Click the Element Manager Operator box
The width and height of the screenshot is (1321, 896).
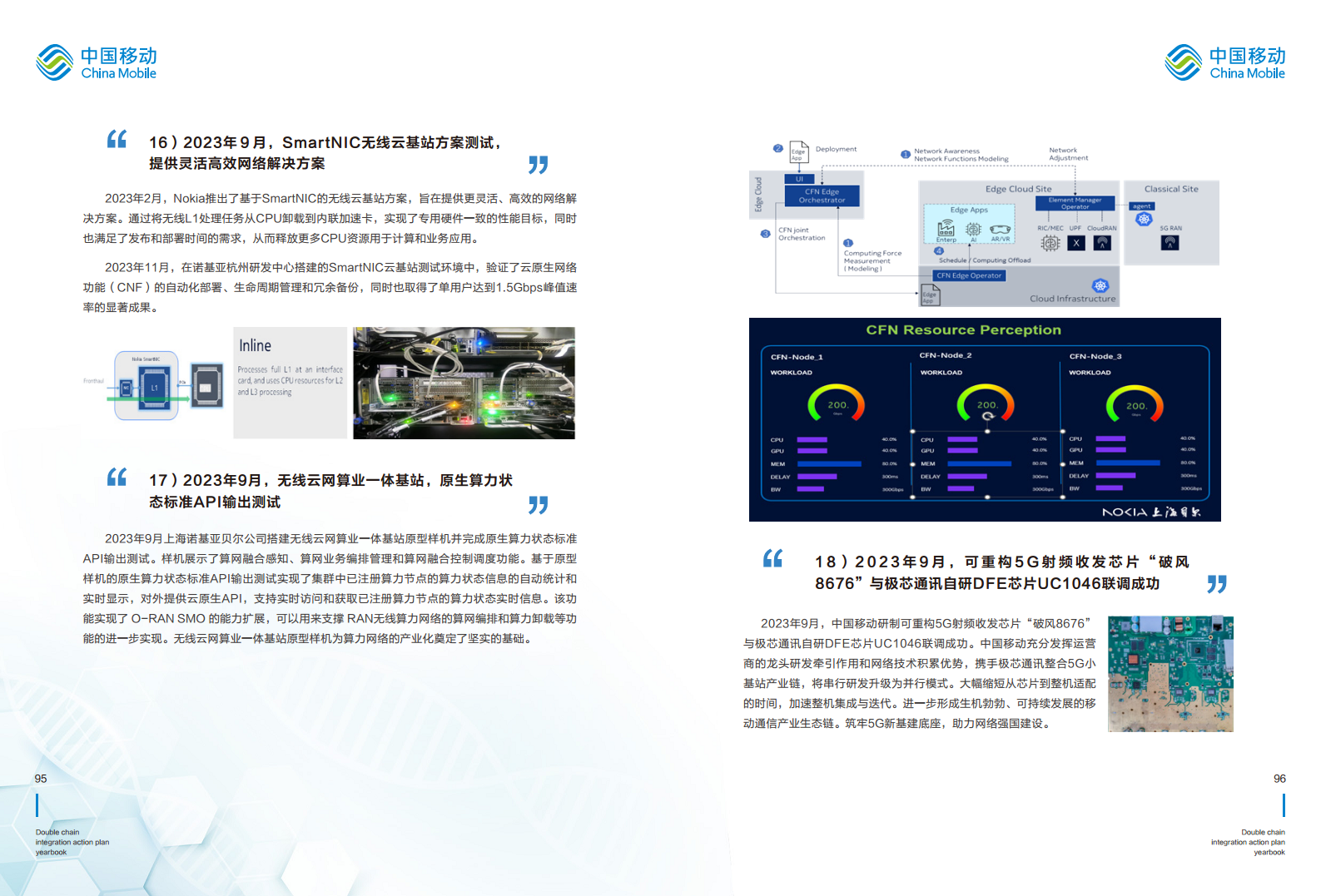(1075, 203)
